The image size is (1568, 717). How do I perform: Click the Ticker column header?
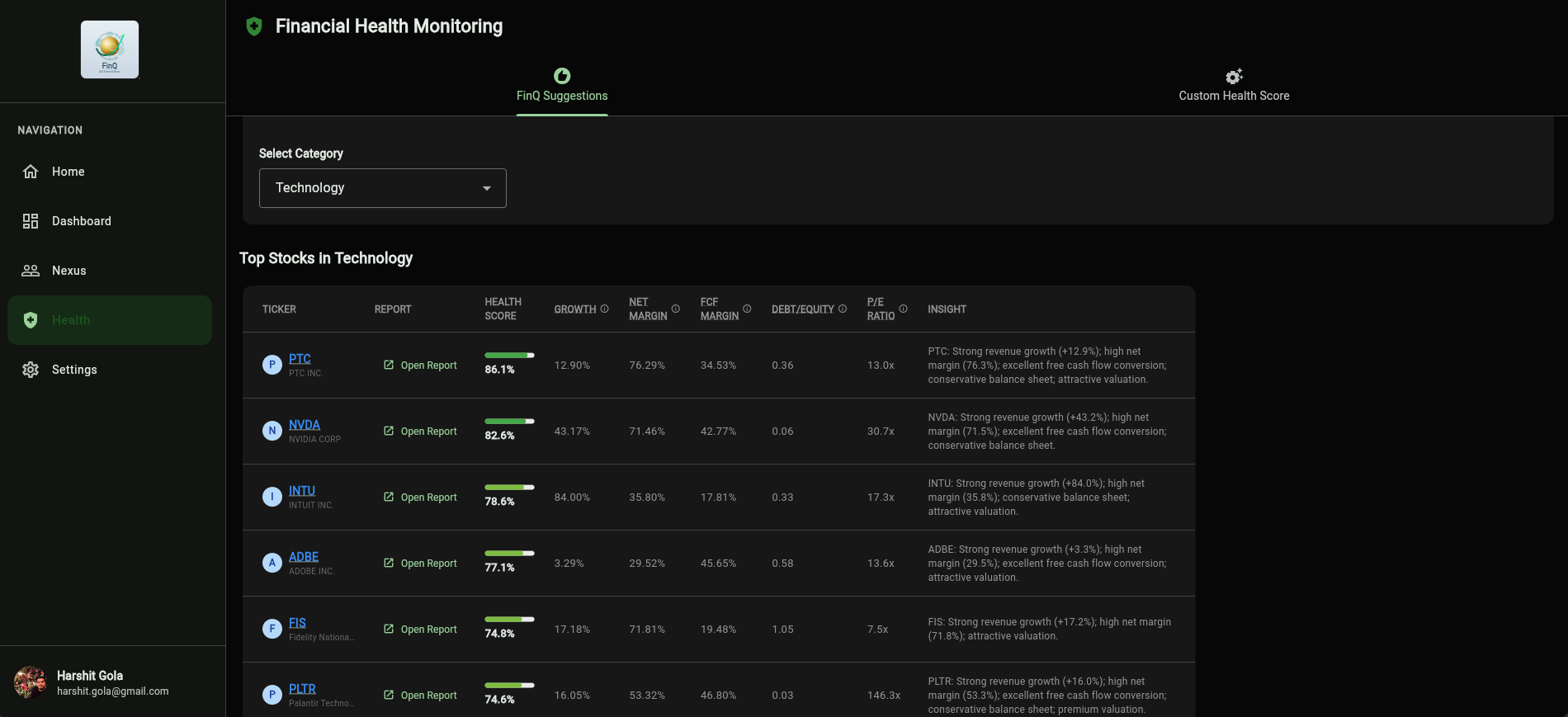[279, 309]
